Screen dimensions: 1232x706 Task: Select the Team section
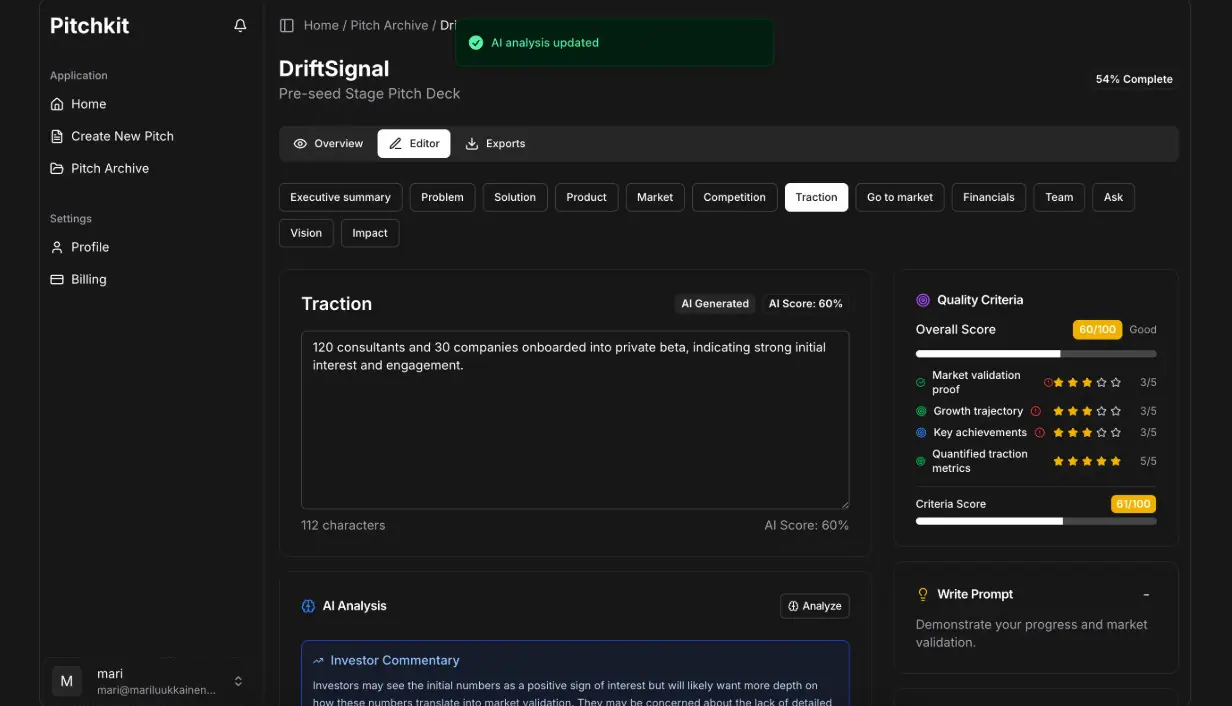click(x=1059, y=197)
